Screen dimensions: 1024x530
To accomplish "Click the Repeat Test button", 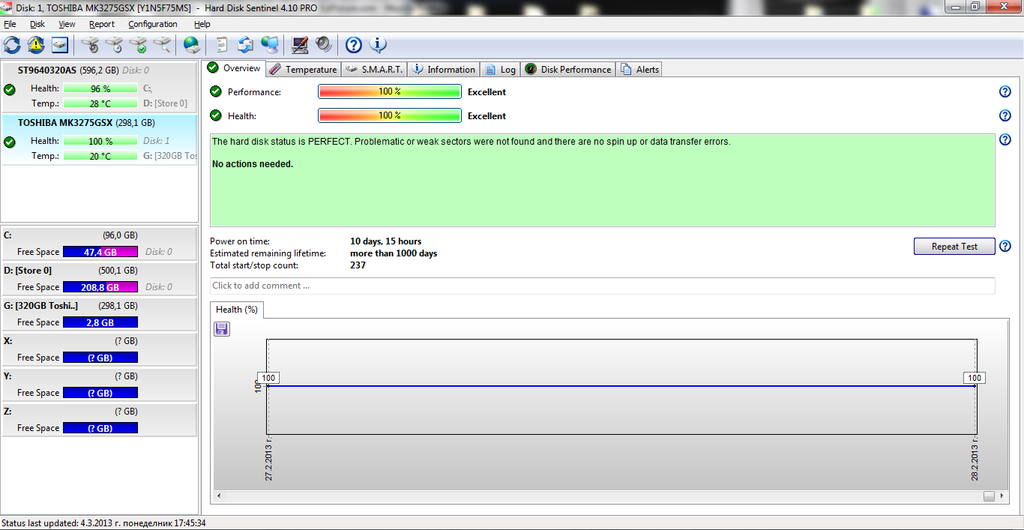I will point(954,247).
